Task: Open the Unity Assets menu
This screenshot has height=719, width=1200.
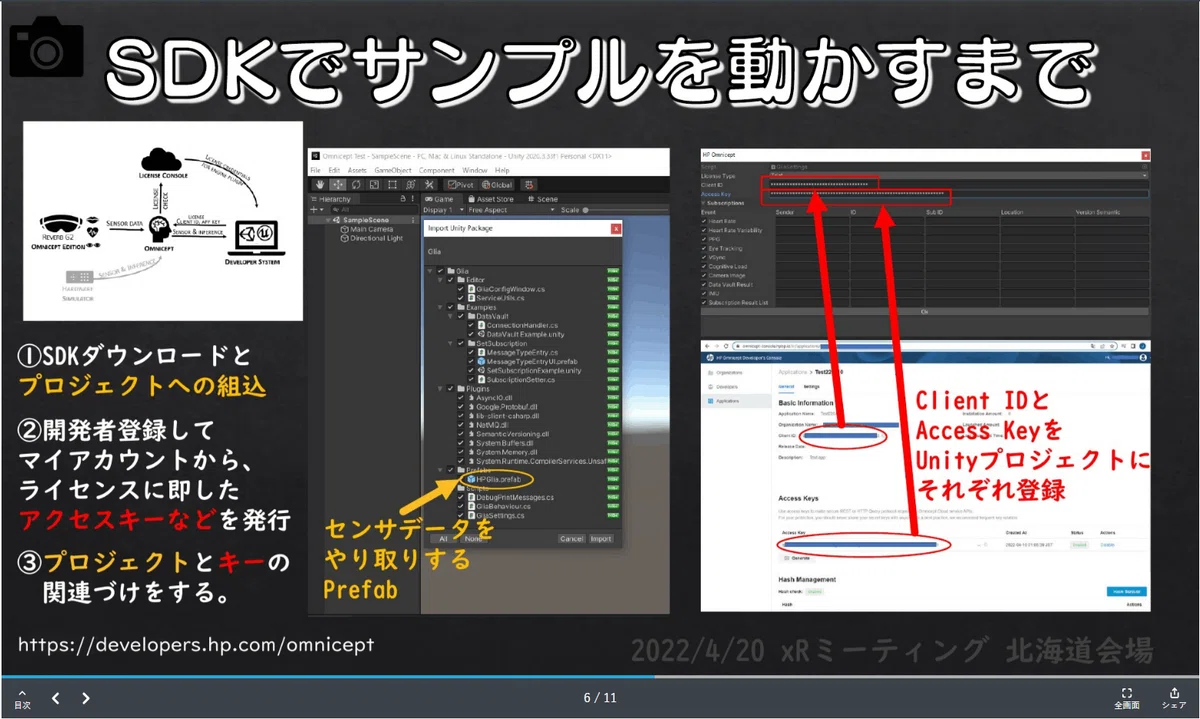Action: coord(357,170)
